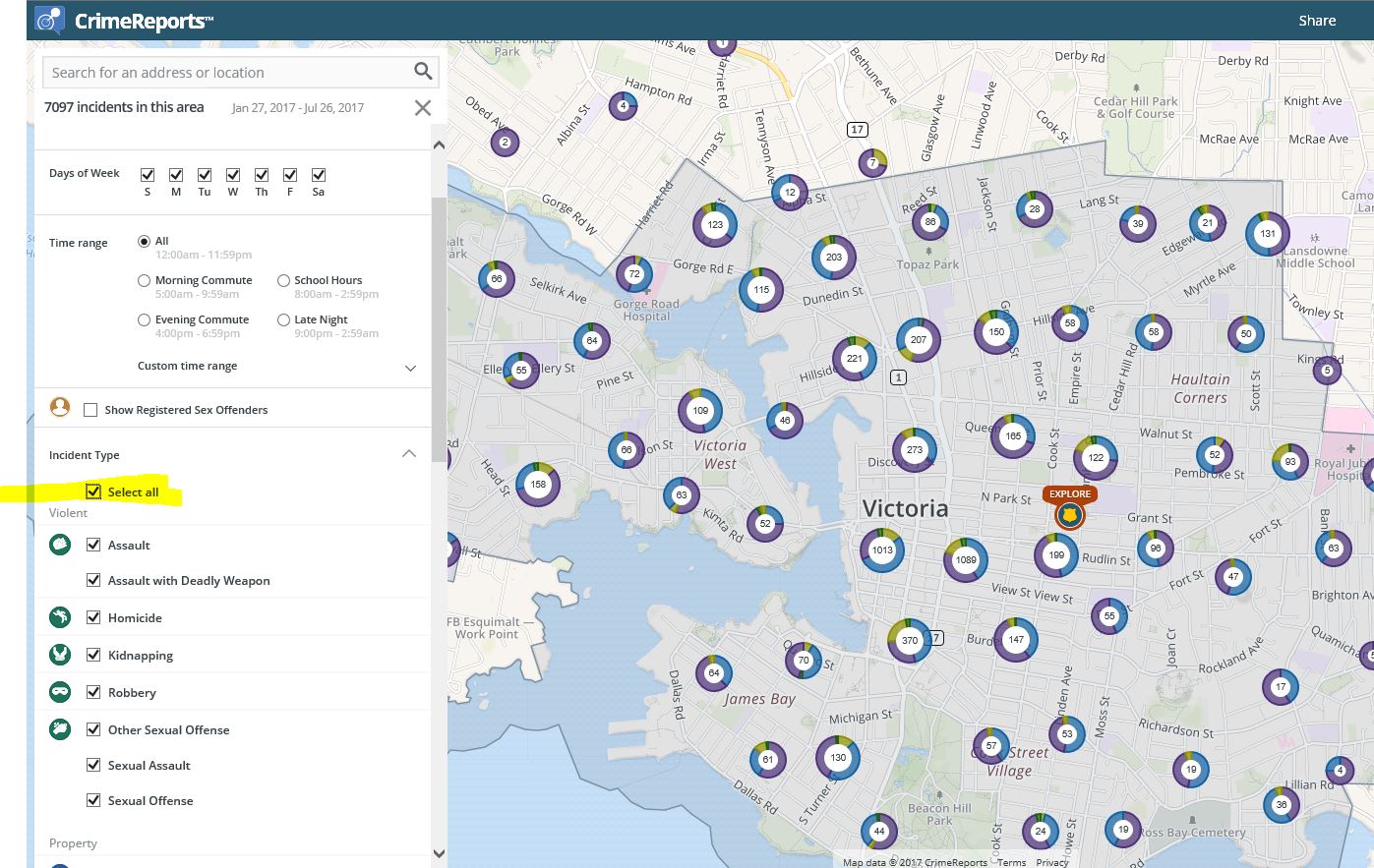Uncheck the Assault incident type
This screenshot has width=1374, height=868.
click(93, 545)
